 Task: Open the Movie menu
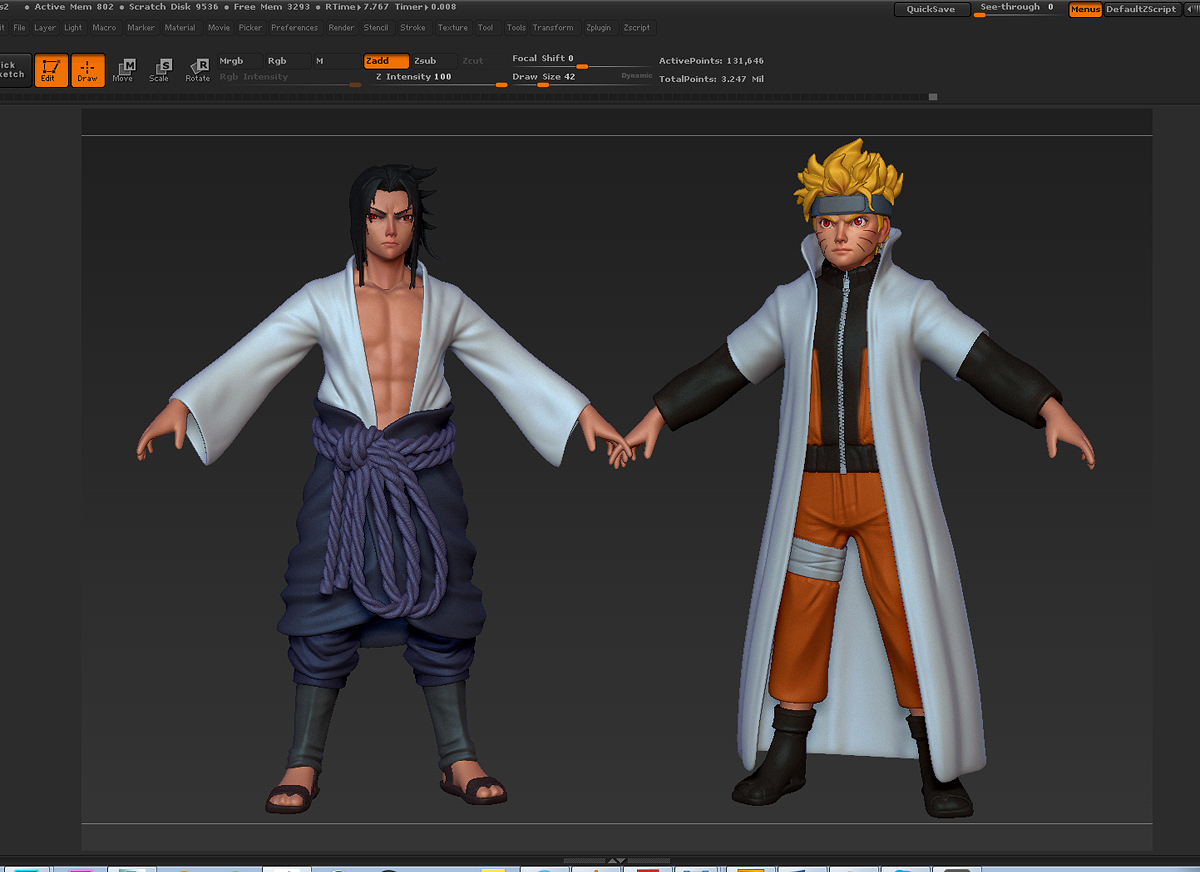point(218,28)
